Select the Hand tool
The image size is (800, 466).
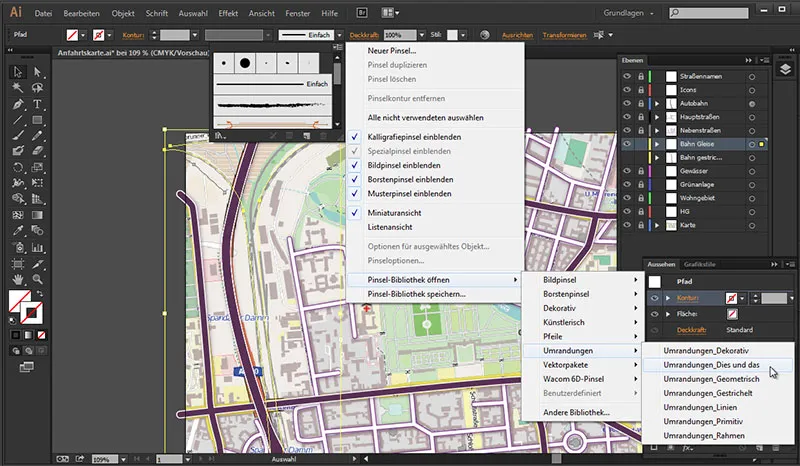tap(18, 279)
